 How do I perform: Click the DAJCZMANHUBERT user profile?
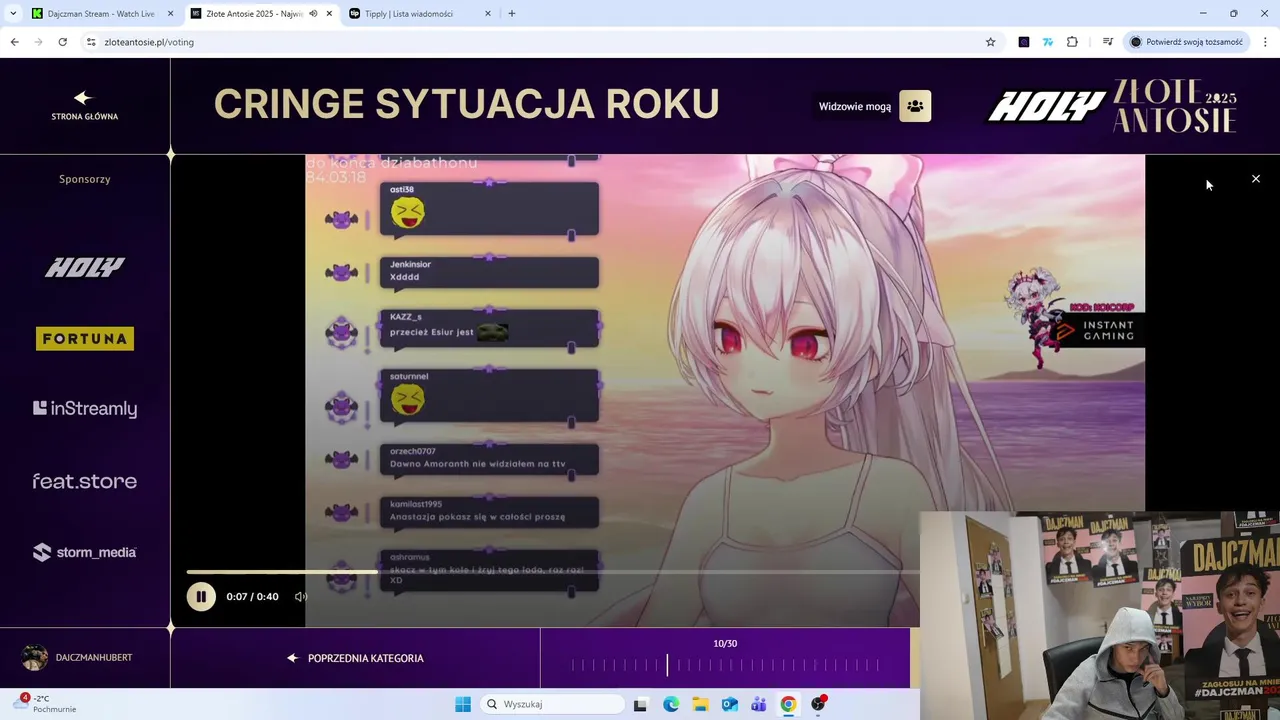coord(77,657)
